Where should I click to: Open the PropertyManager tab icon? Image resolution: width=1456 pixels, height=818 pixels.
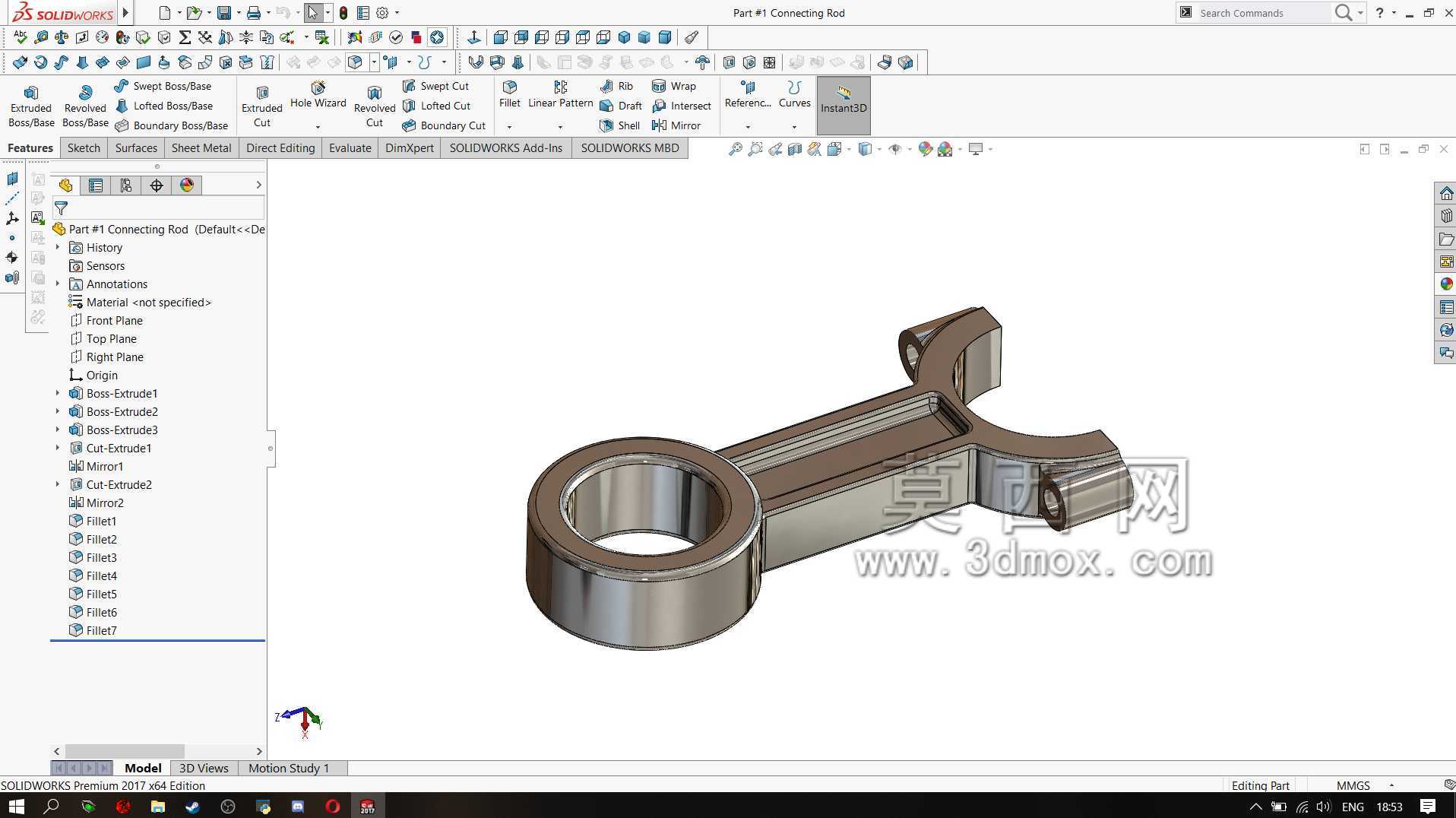click(96, 185)
